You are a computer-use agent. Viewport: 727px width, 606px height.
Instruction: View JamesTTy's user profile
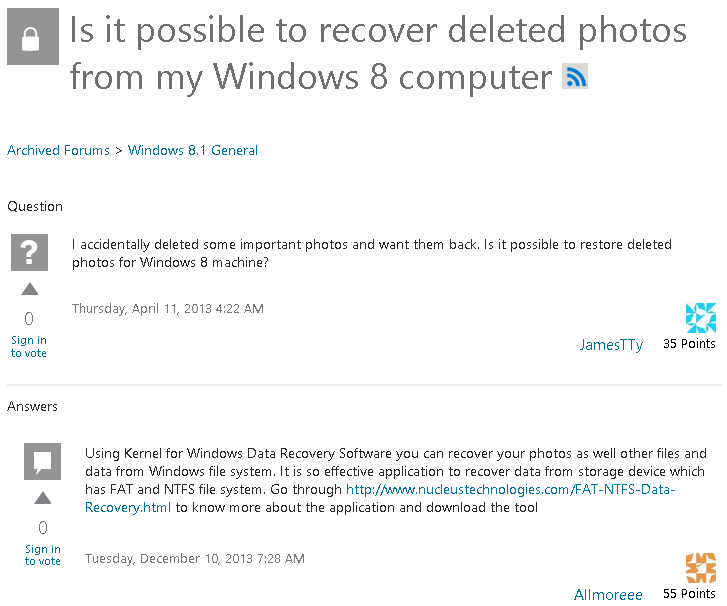click(x=611, y=344)
